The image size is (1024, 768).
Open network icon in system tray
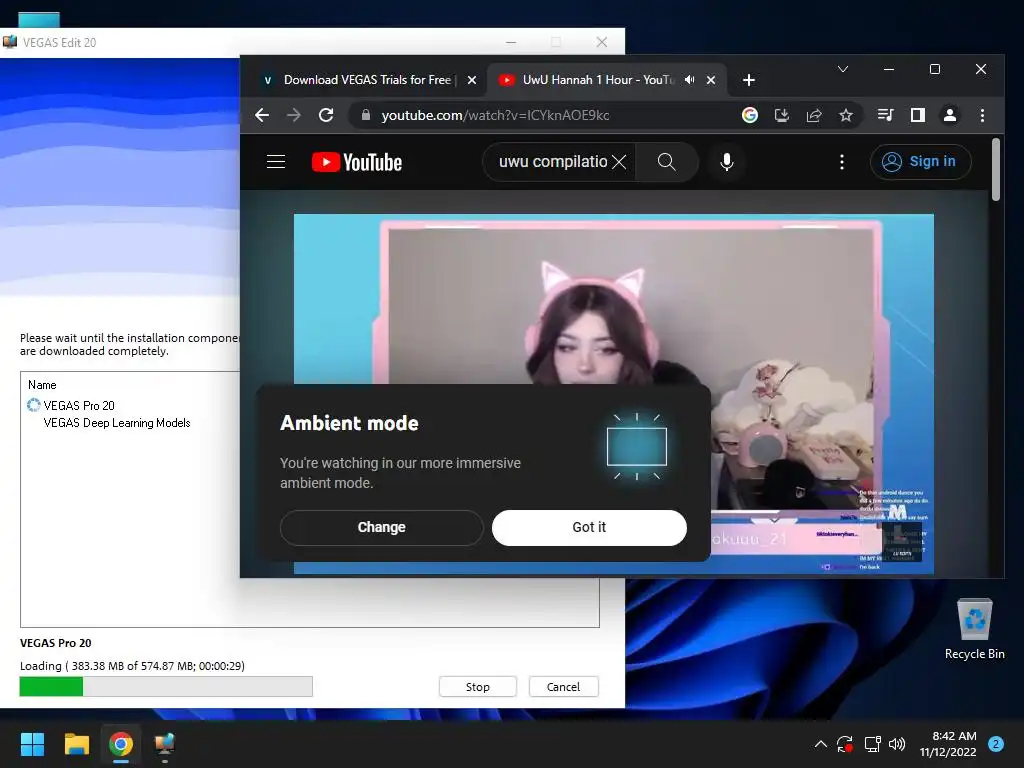click(x=872, y=744)
